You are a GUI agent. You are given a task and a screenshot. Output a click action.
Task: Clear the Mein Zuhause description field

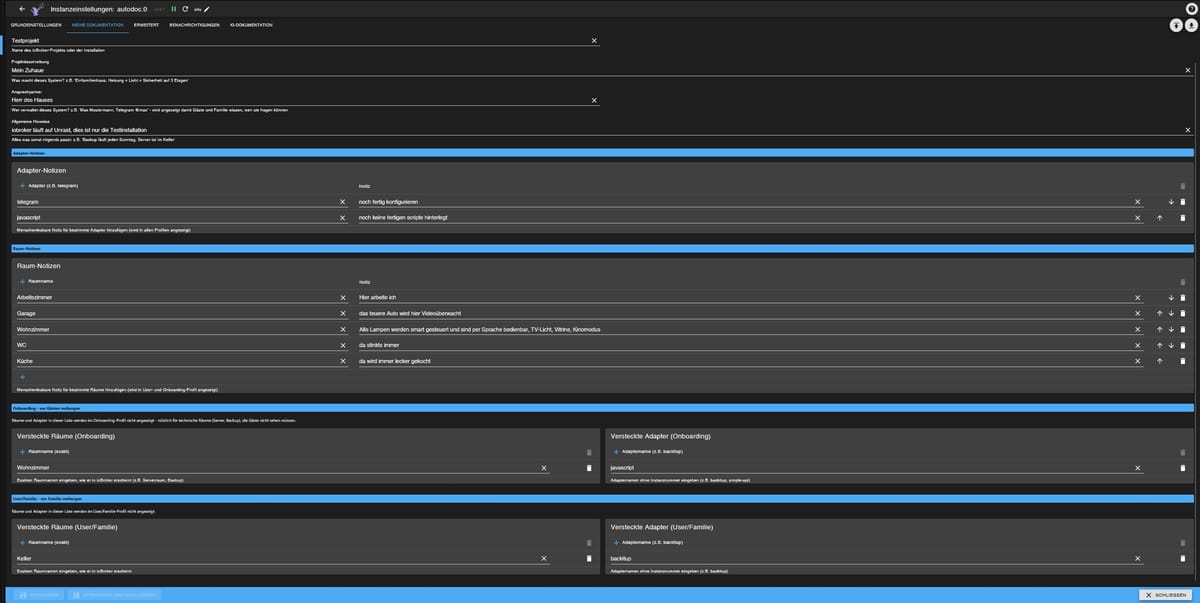click(x=1188, y=70)
